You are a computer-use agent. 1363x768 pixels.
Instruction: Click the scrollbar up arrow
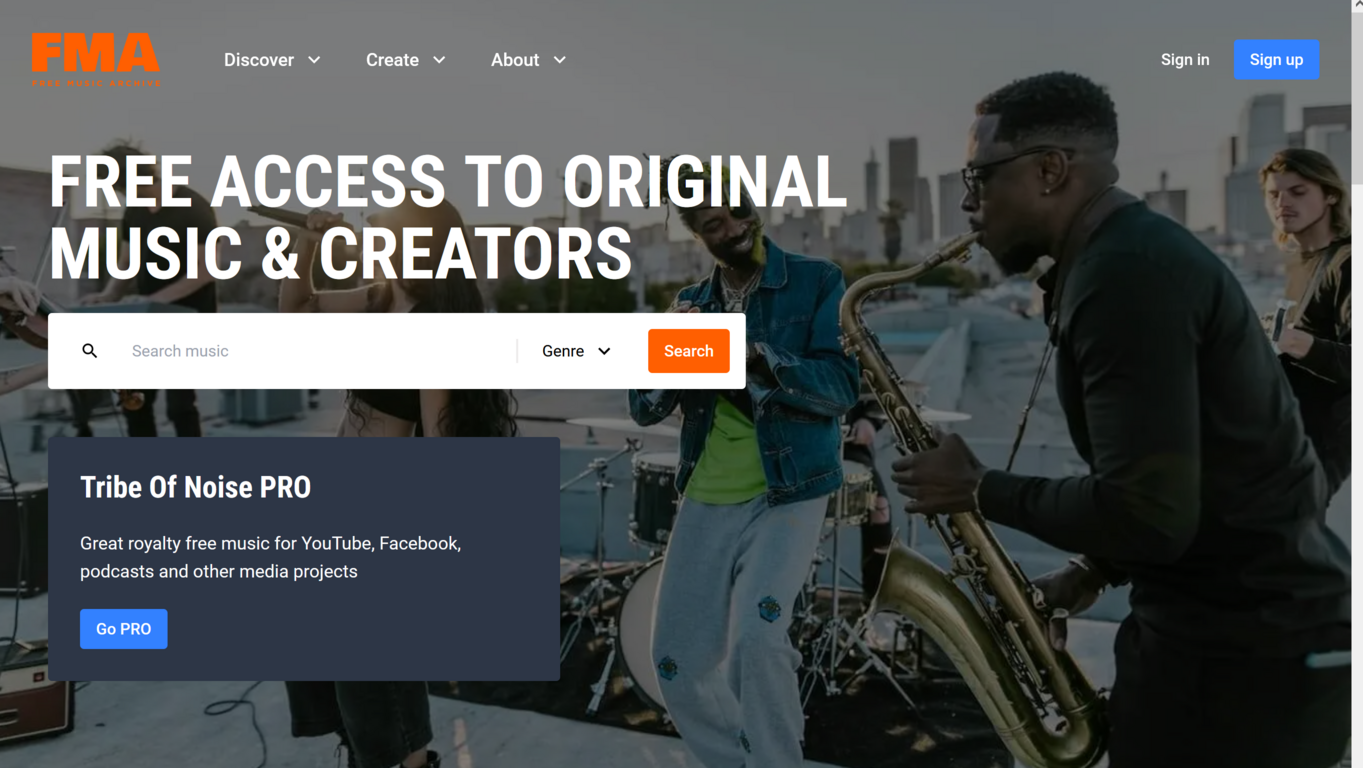click(1357, 6)
